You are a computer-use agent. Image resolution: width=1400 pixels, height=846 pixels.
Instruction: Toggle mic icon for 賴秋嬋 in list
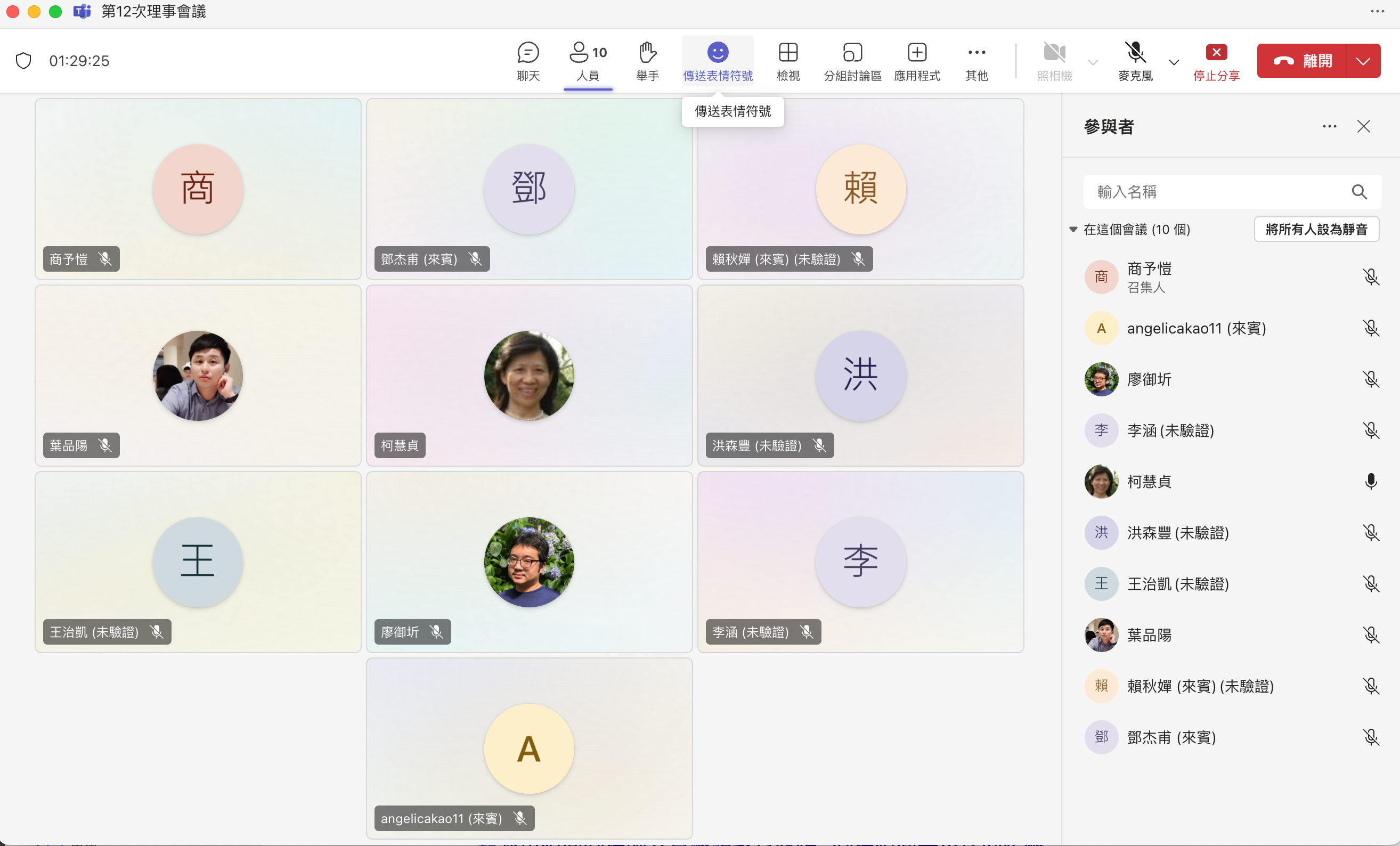coord(1371,686)
